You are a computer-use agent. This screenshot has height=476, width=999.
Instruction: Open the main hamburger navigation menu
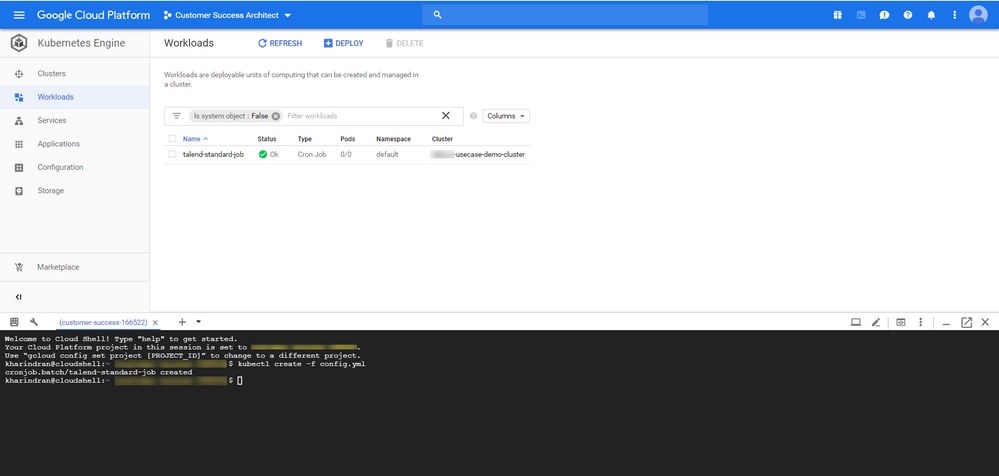(18, 15)
